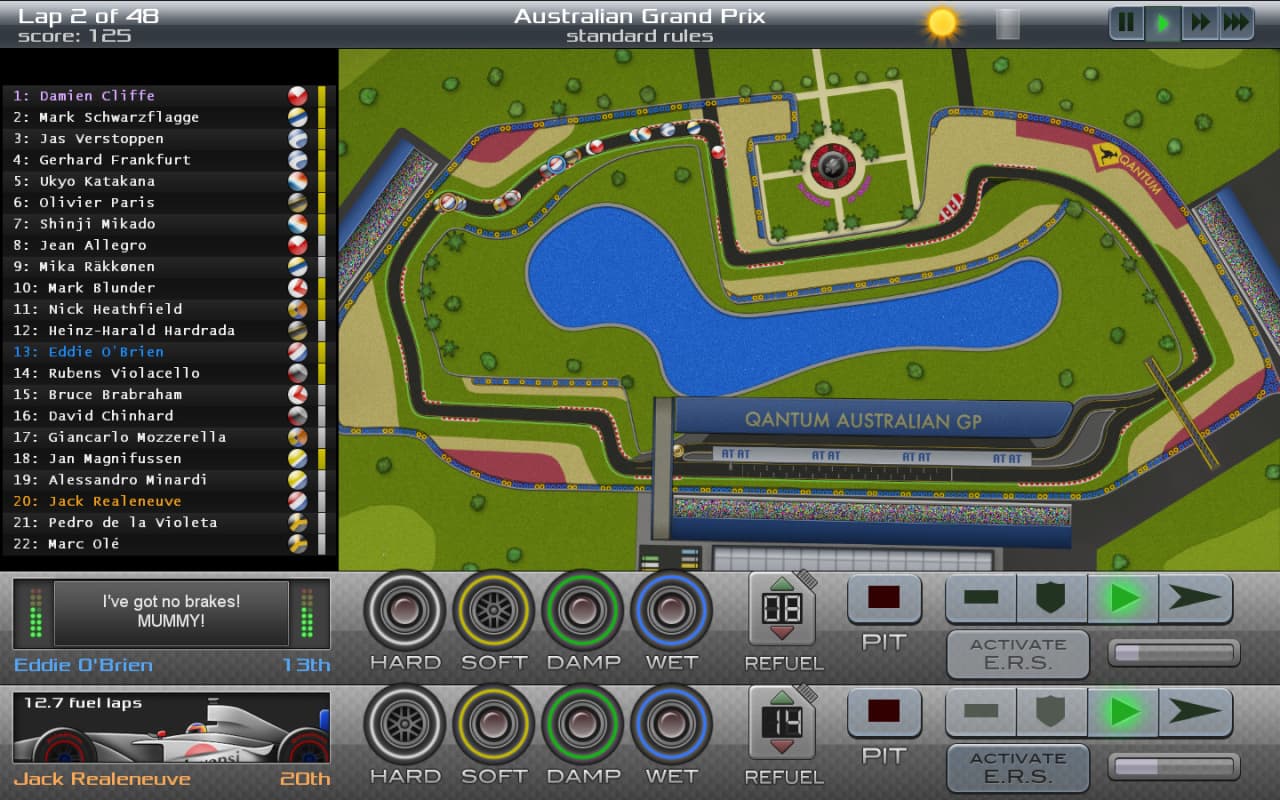The height and width of the screenshot is (800, 1280).
Task: Increase Jack Realeneuve's refuel amount with up arrow
Action: coord(781,697)
